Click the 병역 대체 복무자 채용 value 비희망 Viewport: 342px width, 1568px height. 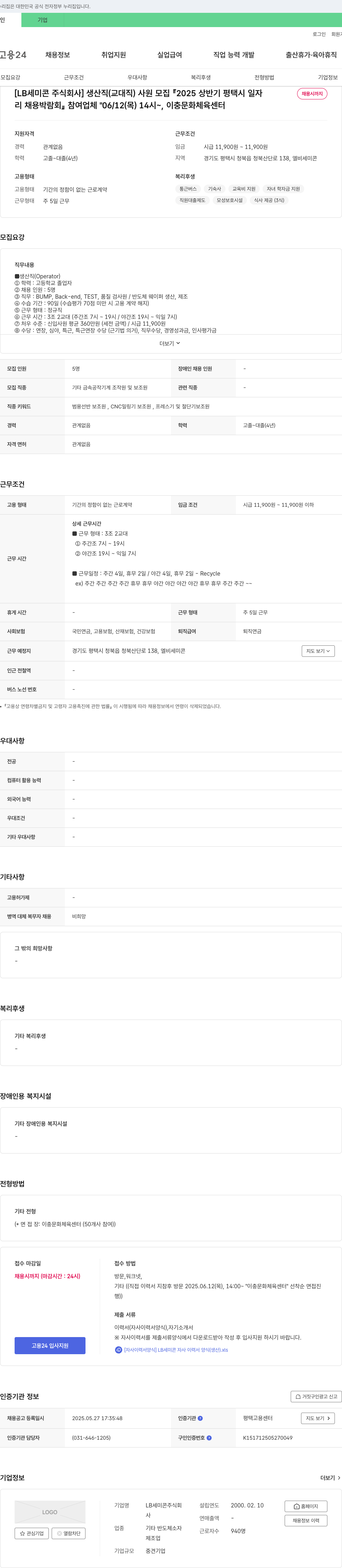(79, 916)
